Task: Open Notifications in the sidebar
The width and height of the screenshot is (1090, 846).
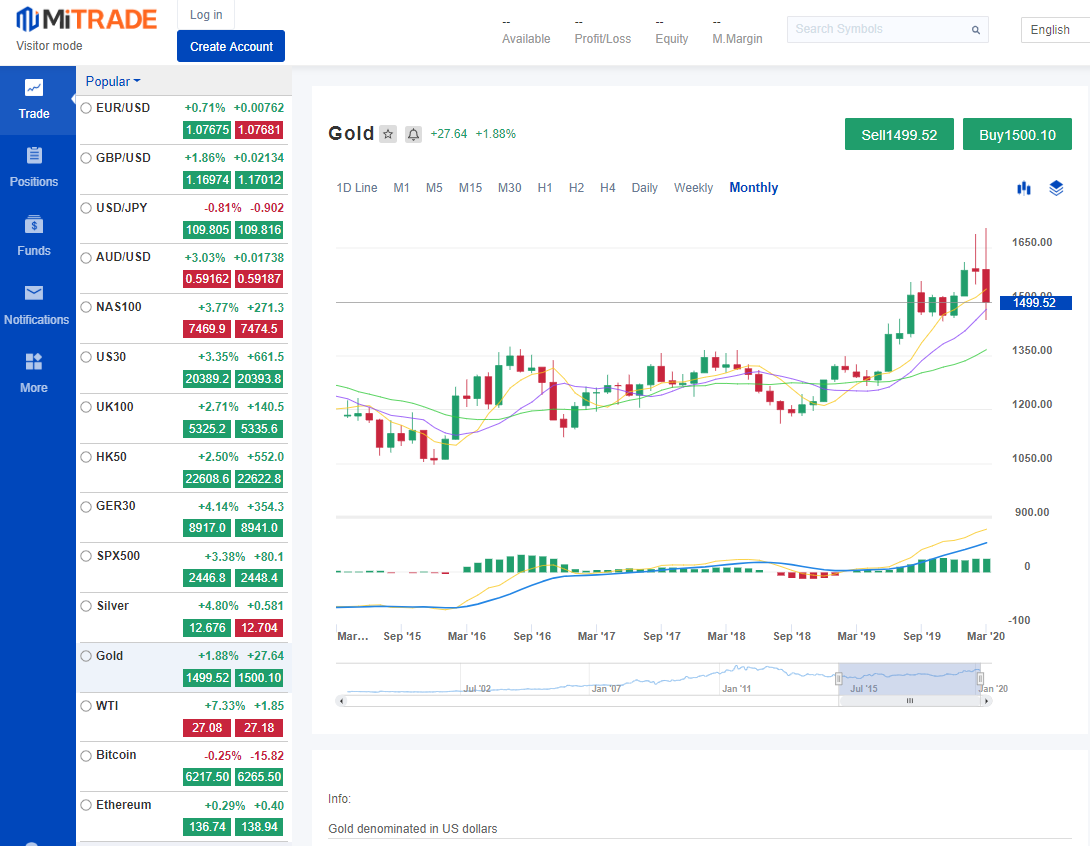Action: (x=36, y=306)
